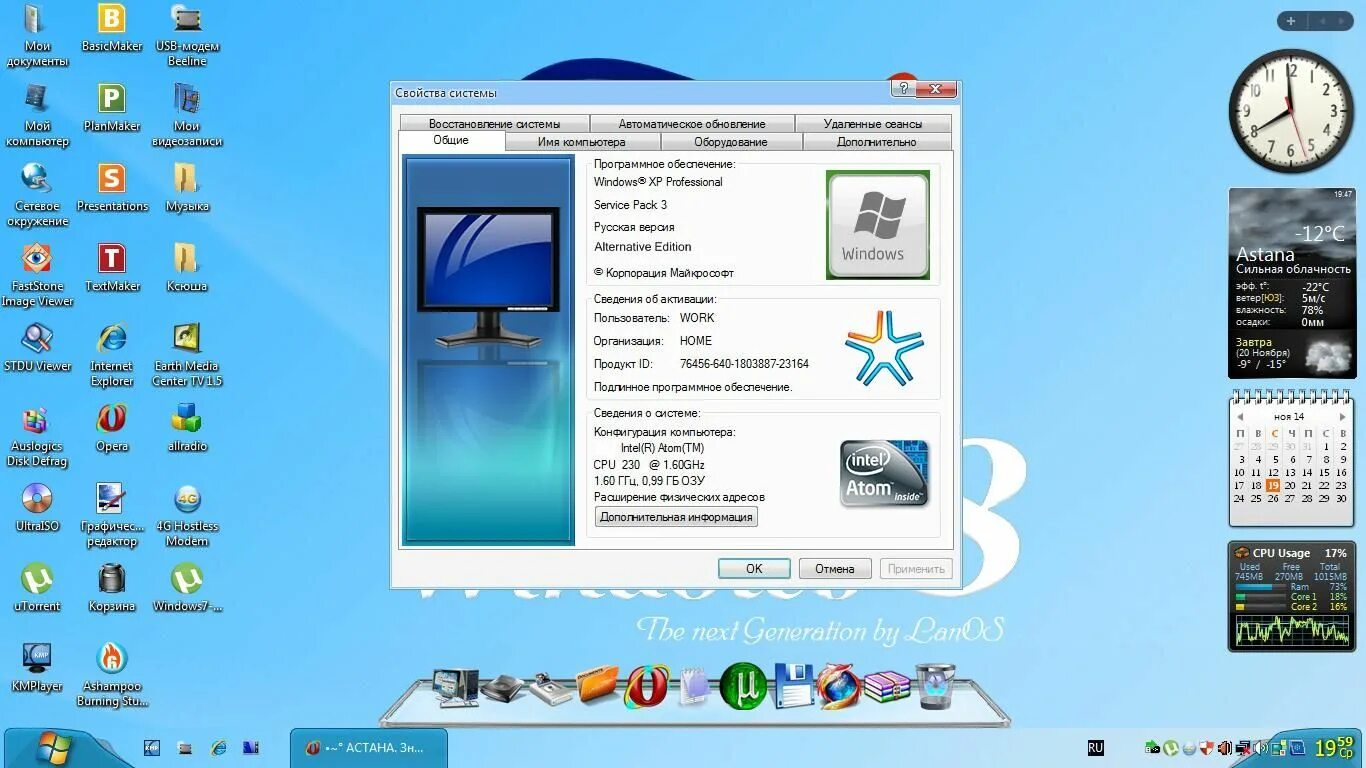Launch Auslogics Disk Defrag shortcut

[37, 436]
